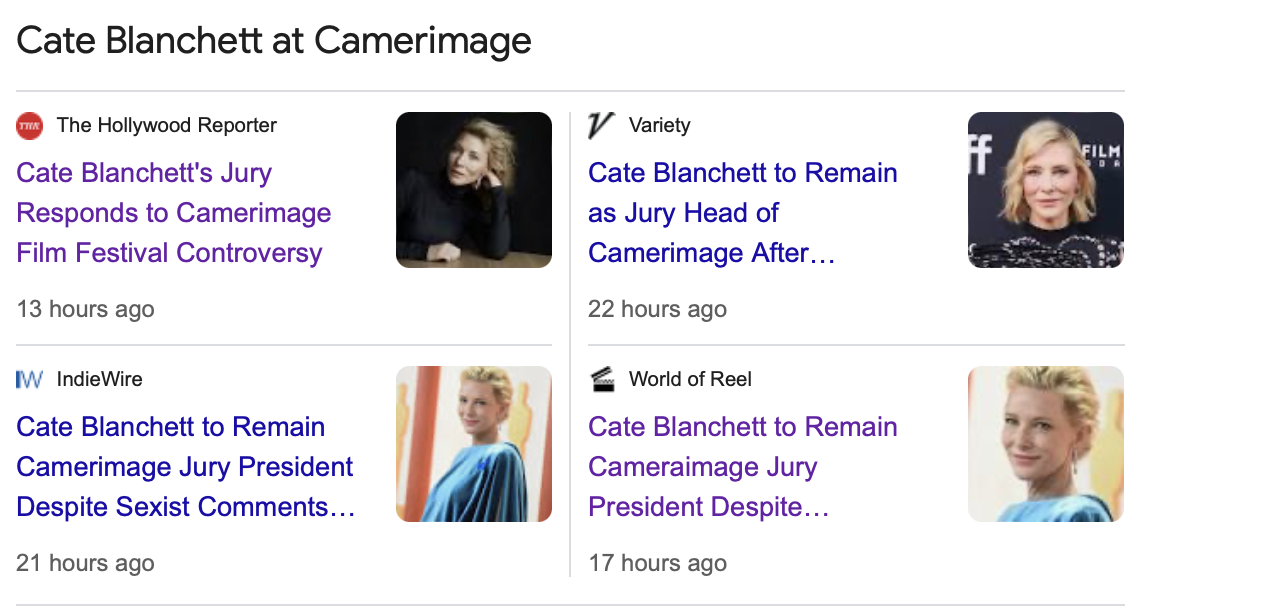The width and height of the screenshot is (1280, 614).
Task: Click the IndieWire IW logo icon
Action: pos(30,380)
